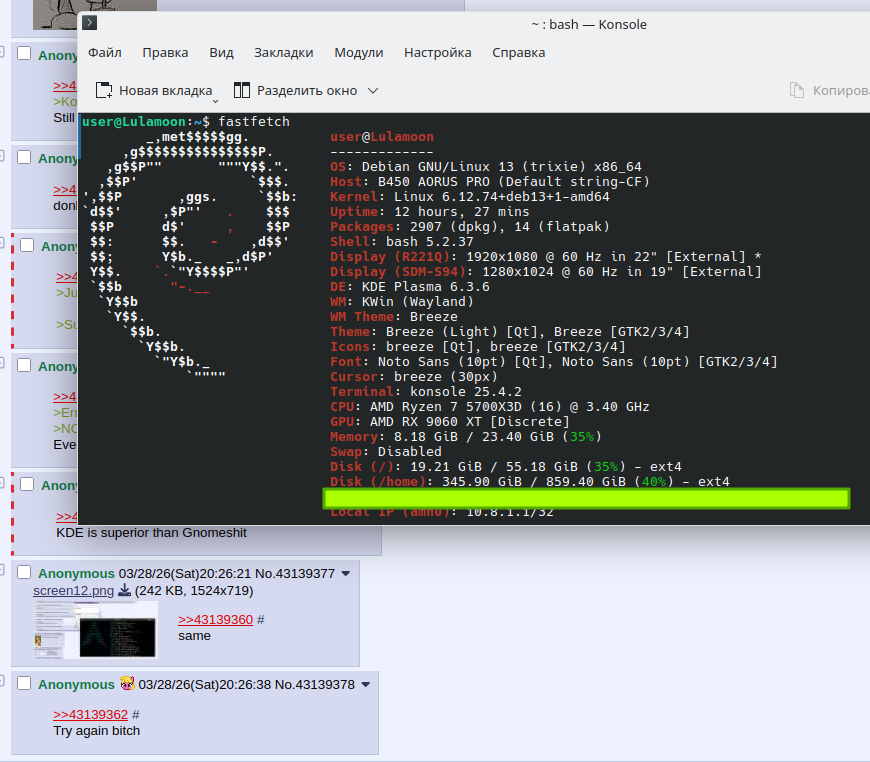Tick checkbox of post No.43139377
The height and width of the screenshot is (762, 870).
pyautogui.click(x=24, y=572)
